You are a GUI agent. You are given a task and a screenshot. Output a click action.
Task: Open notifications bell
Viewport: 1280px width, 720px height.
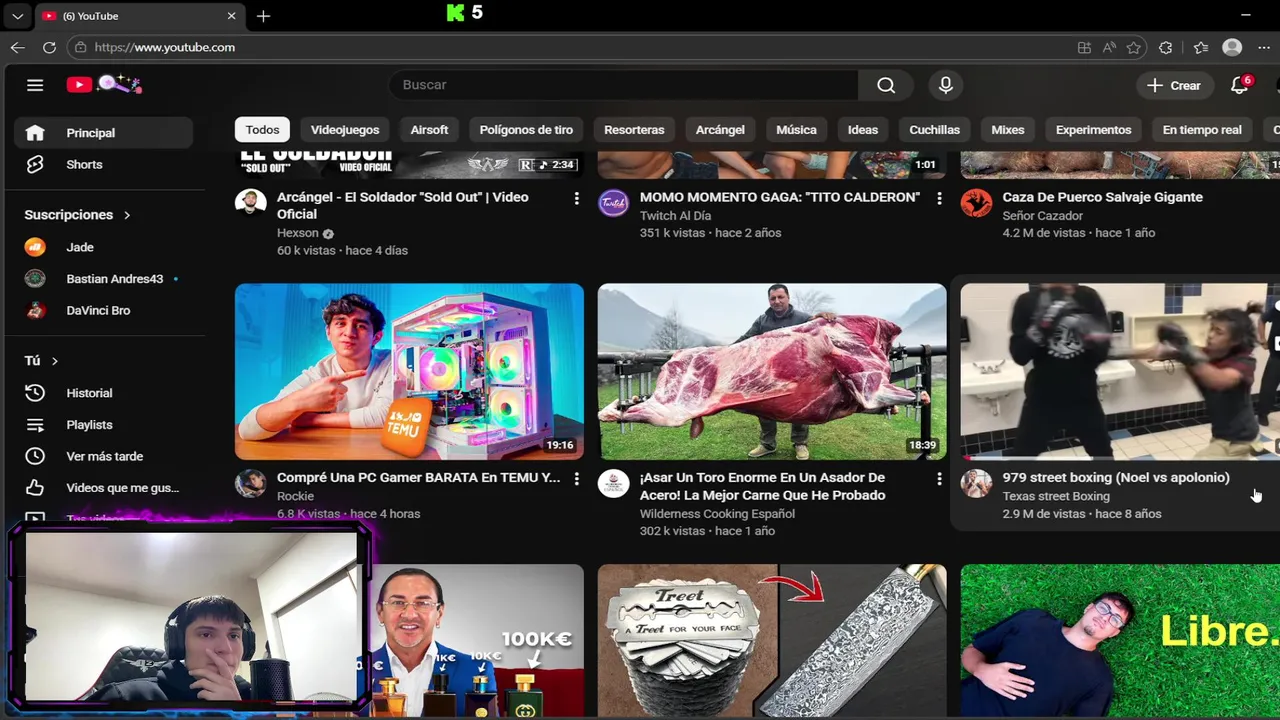point(1240,85)
